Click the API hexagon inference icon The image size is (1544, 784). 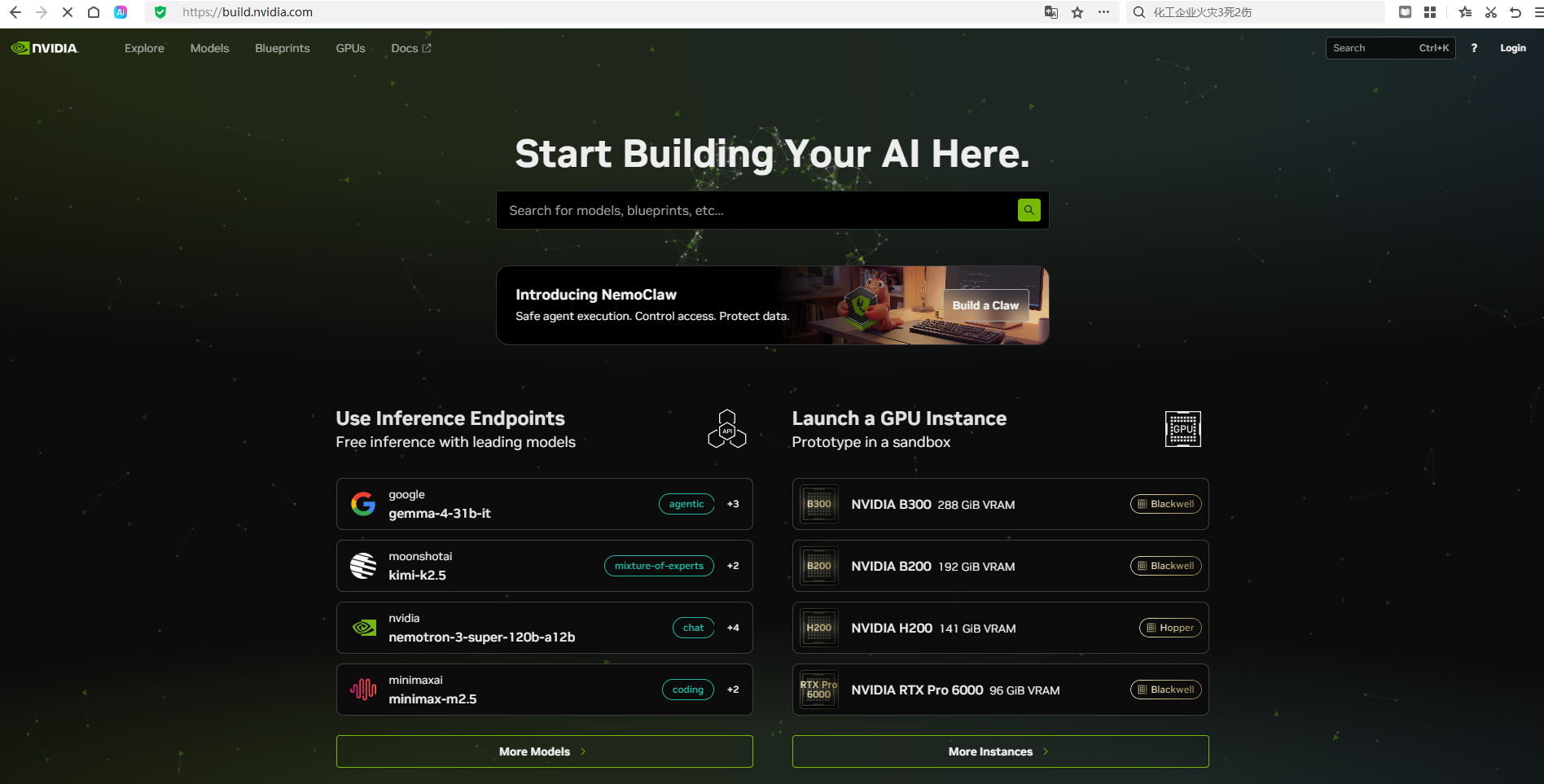pyautogui.click(x=727, y=429)
